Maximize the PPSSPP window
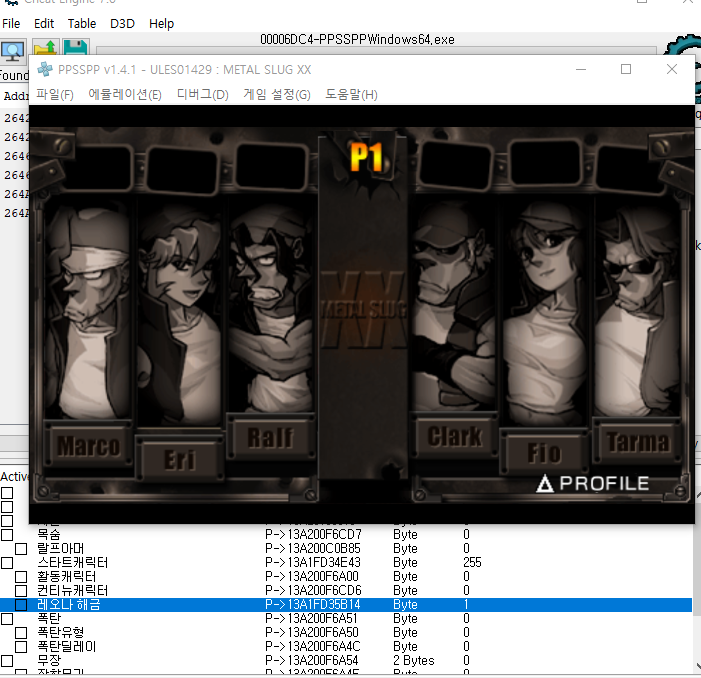The image size is (701, 678). click(626, 69)
